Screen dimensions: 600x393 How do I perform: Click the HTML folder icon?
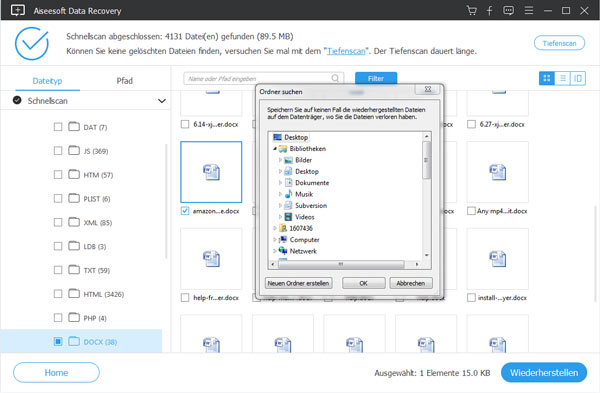coord(74,294)
